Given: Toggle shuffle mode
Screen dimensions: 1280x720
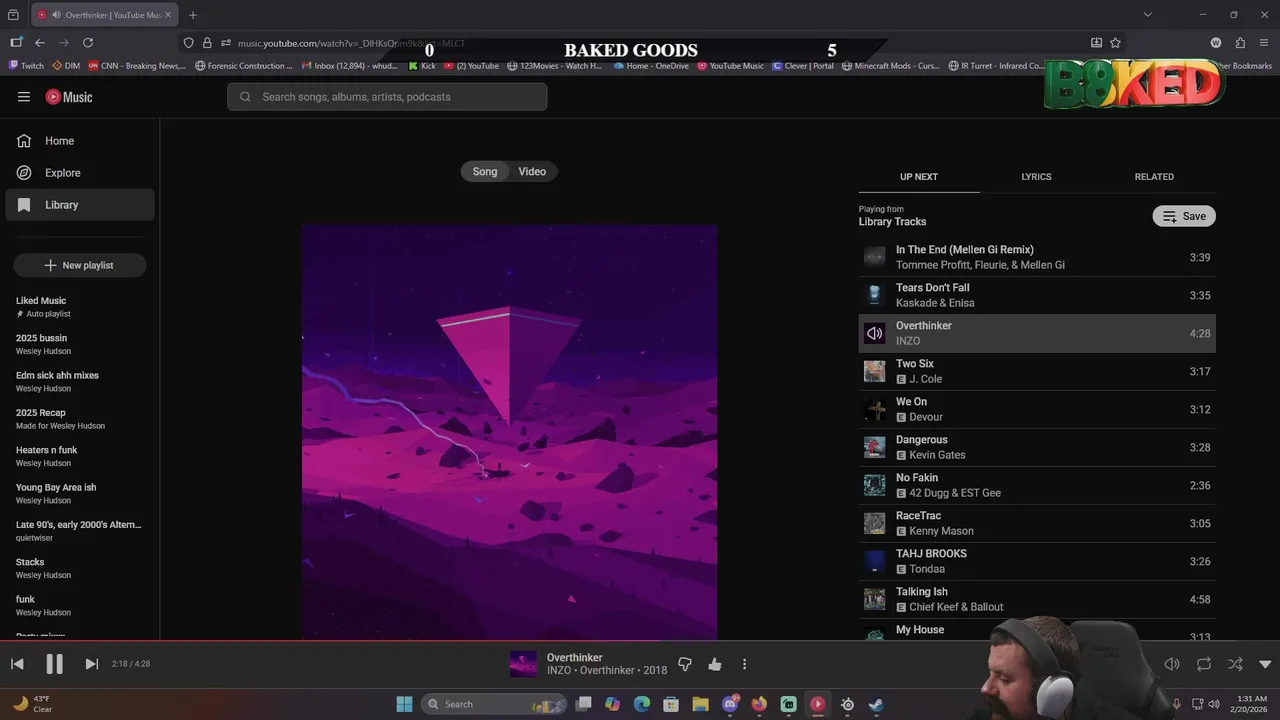Looking at the screenshot, I should point(1236,664).
